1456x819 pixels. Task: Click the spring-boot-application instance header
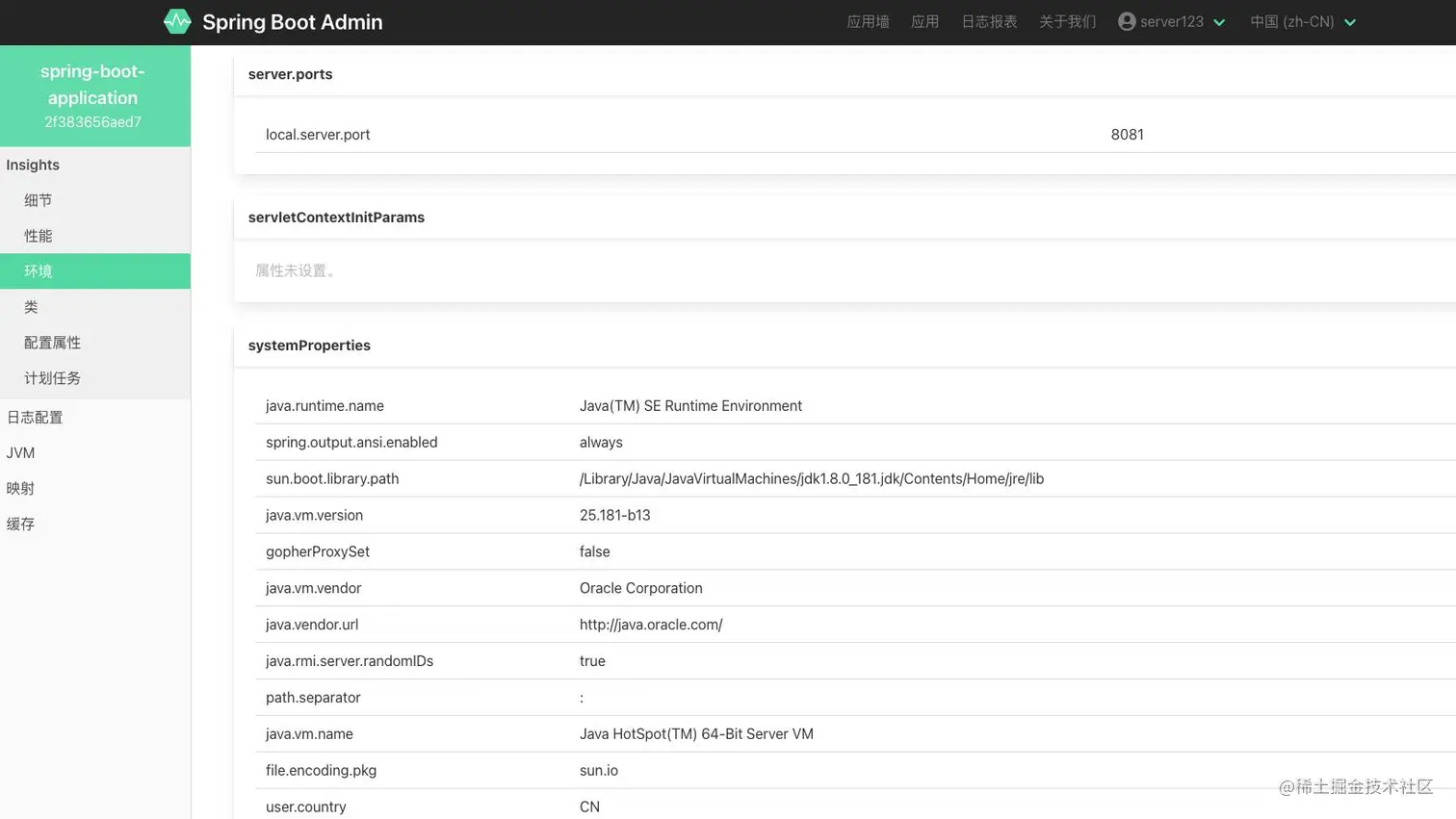pyautogui.click(x=95, y=96)
